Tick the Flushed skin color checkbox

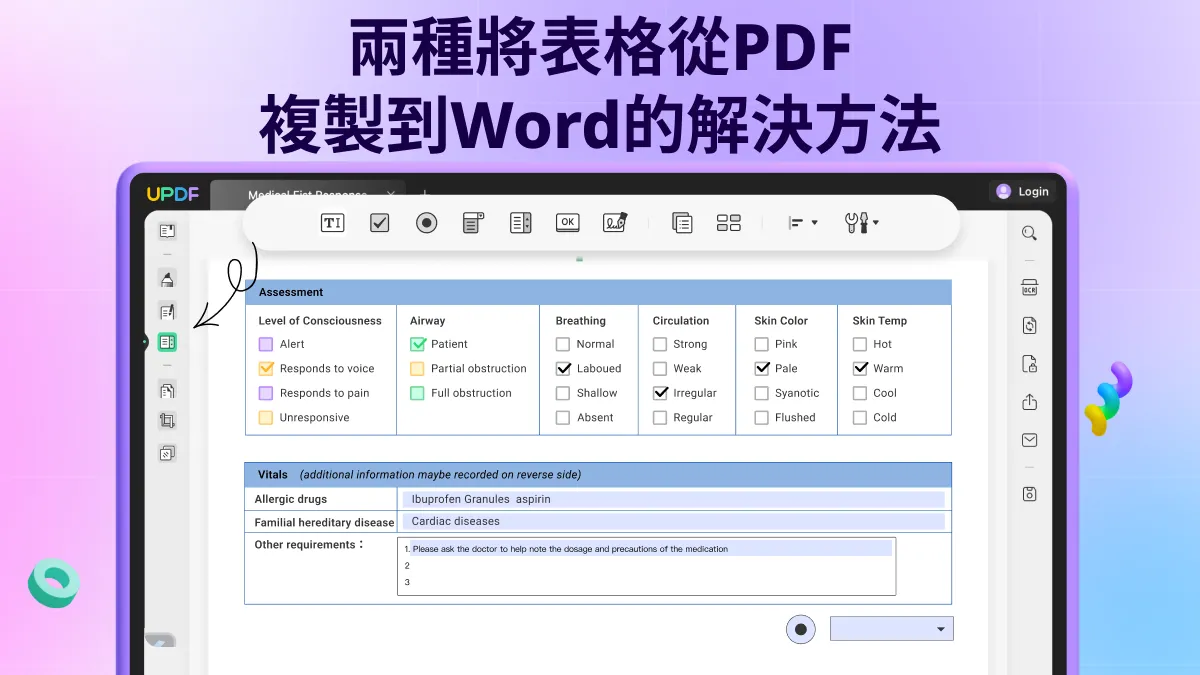tap(762, 418)
